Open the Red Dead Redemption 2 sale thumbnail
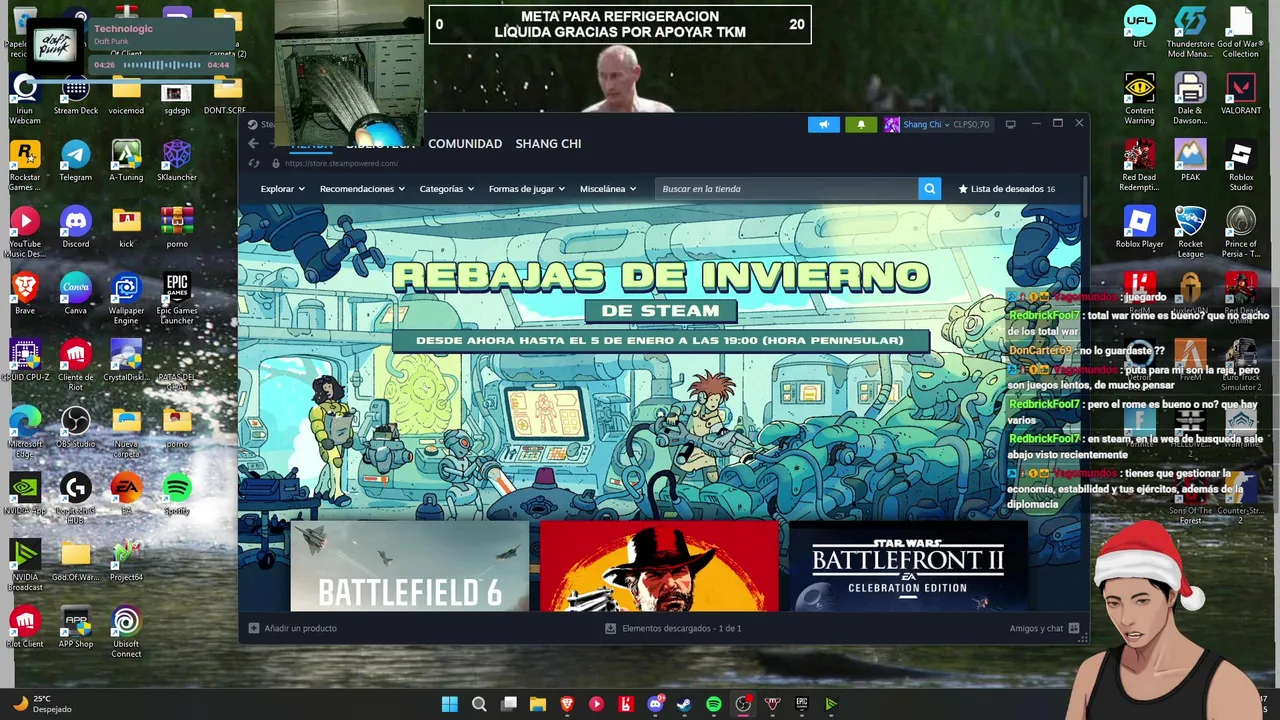The height and width of the screenshot is (720, 1280). pyautogui.click(x=659, y=566)
